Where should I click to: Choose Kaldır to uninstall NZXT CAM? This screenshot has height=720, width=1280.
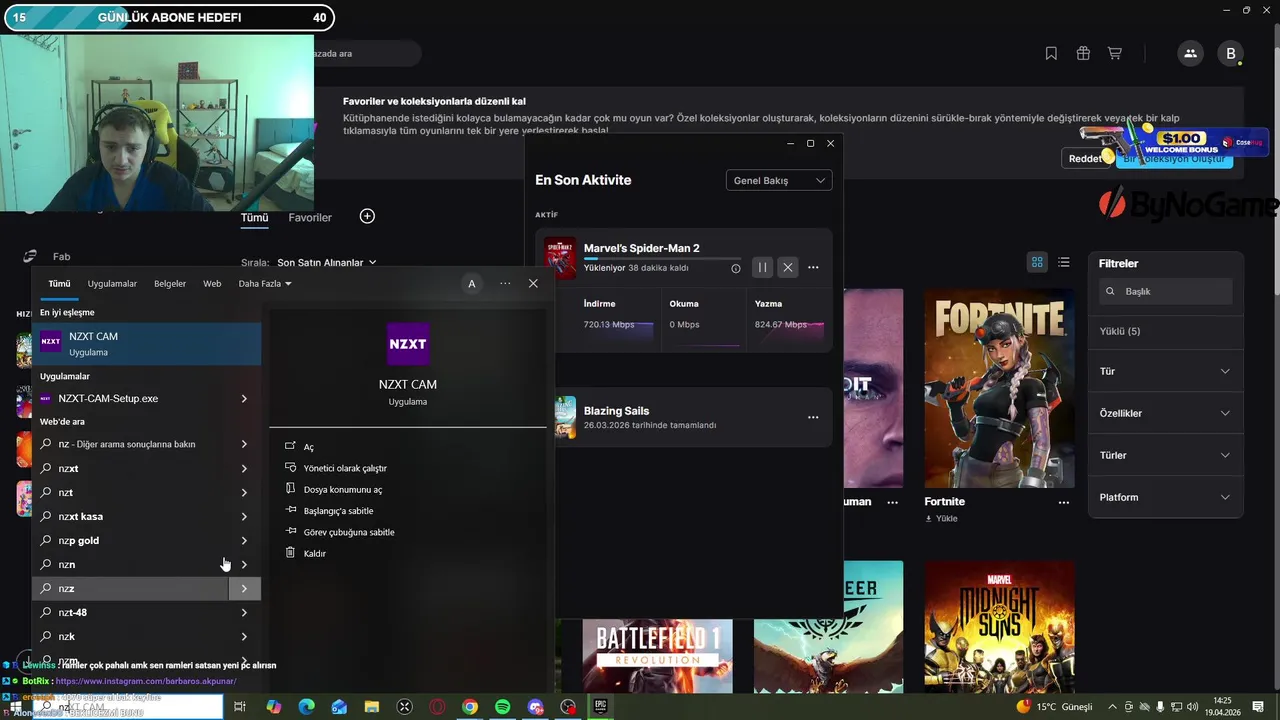tap(314, 553)
